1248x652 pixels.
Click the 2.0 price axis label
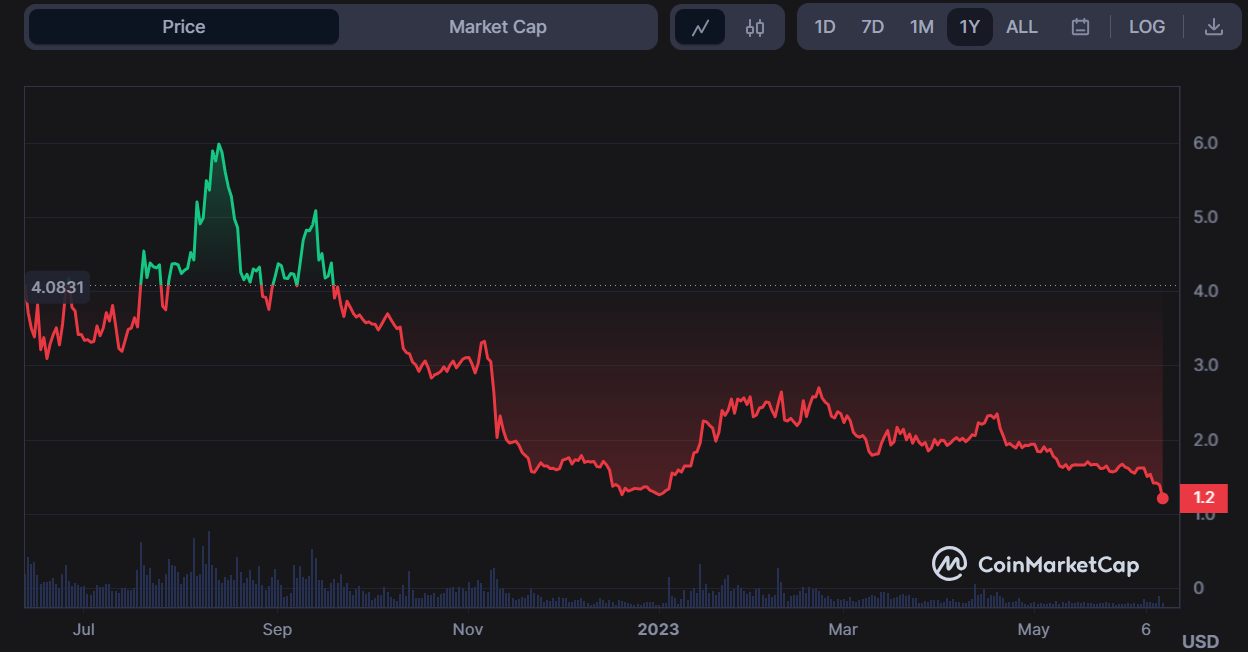(1205, 440)
